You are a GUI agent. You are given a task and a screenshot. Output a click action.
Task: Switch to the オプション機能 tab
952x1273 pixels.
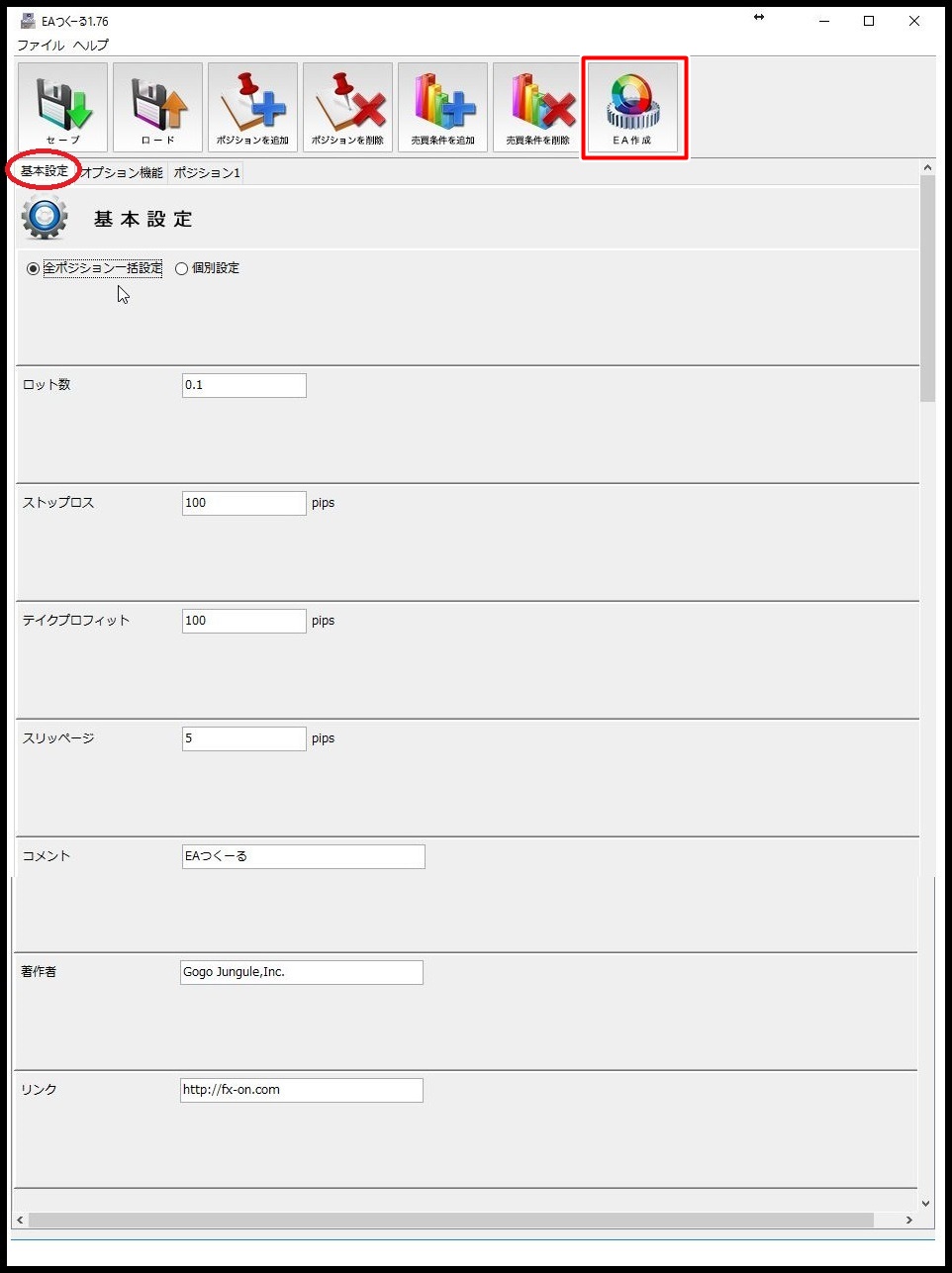tap(123, 172)
